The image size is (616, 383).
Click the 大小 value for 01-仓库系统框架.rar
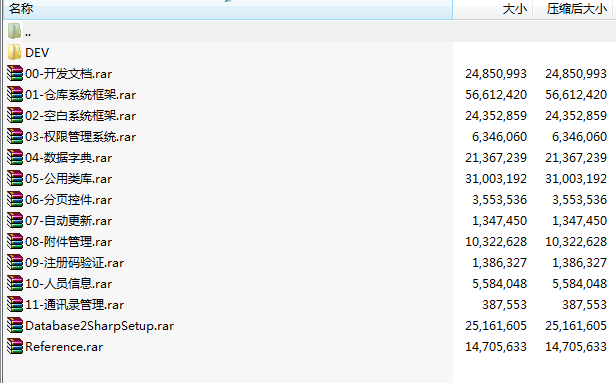[x=496, y=95]
